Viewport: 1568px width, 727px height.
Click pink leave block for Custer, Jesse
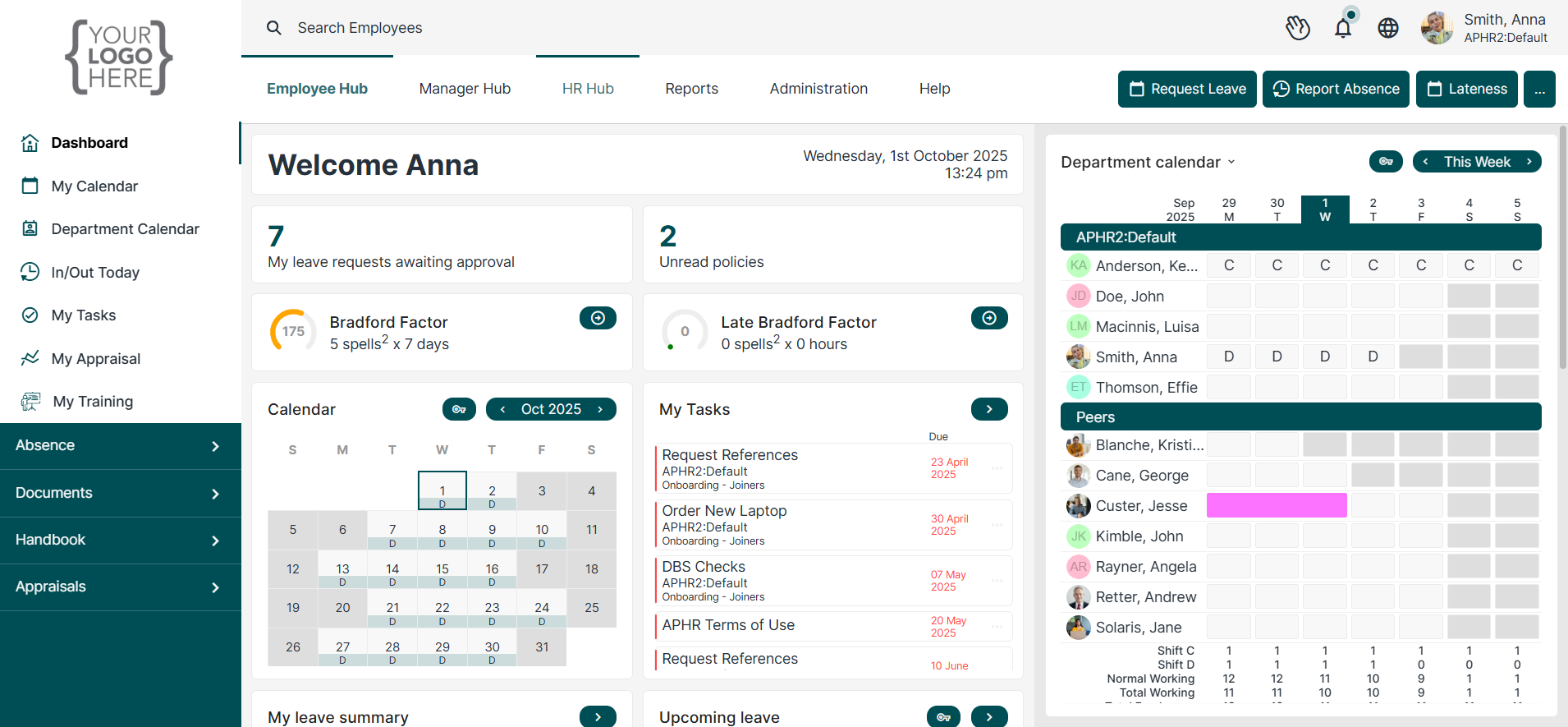click(x=1276, y=505)
